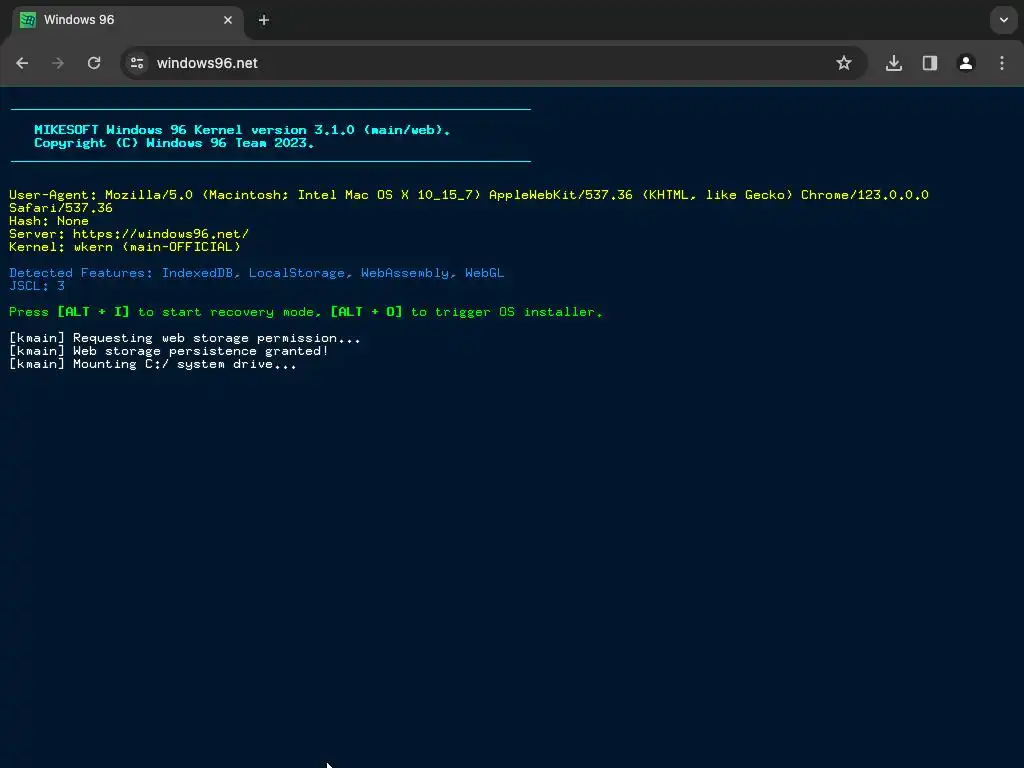
Task: Click Requesting web storage permission line
Action: (185, 338)
